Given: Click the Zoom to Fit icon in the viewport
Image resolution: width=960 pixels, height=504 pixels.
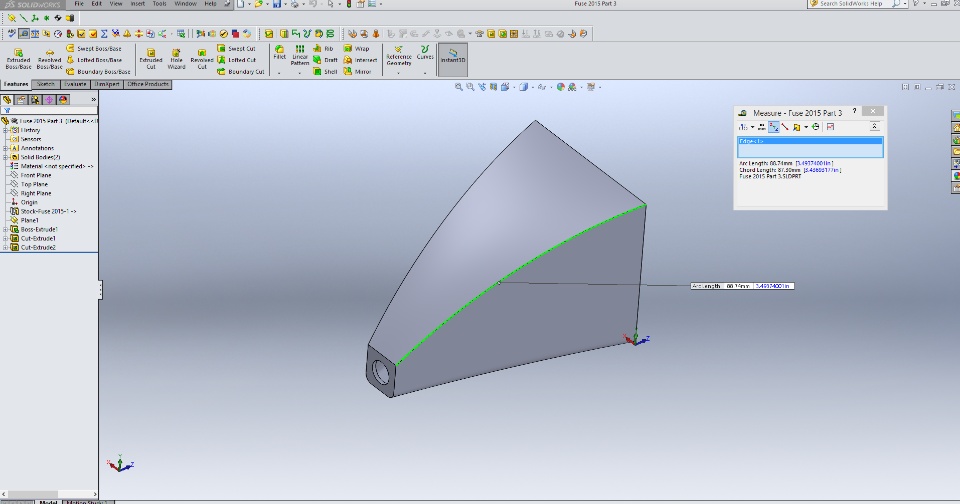Looking at the screenshot, I should (459, 87).
